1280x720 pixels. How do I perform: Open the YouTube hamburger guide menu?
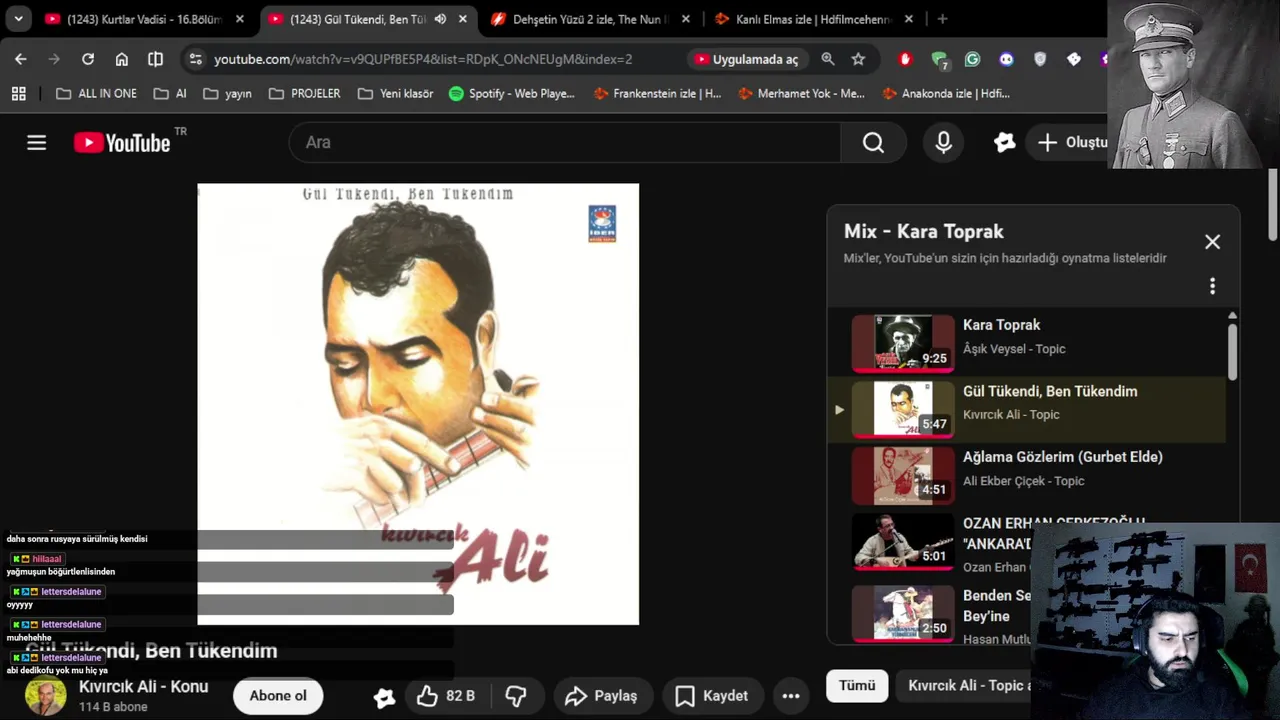pos(37,143)
